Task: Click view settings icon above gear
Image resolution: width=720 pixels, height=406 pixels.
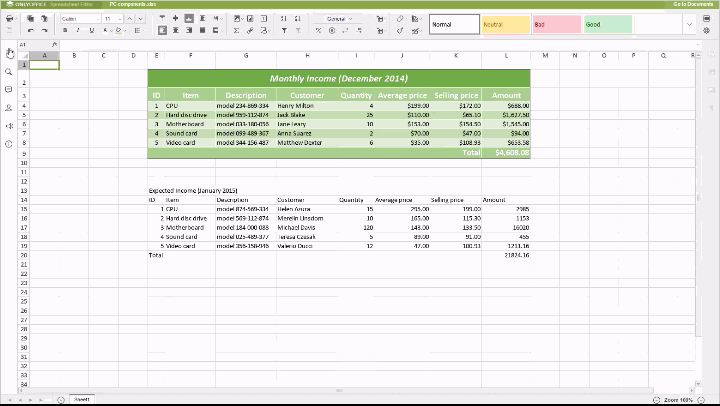Action: [x=706, y=19]
